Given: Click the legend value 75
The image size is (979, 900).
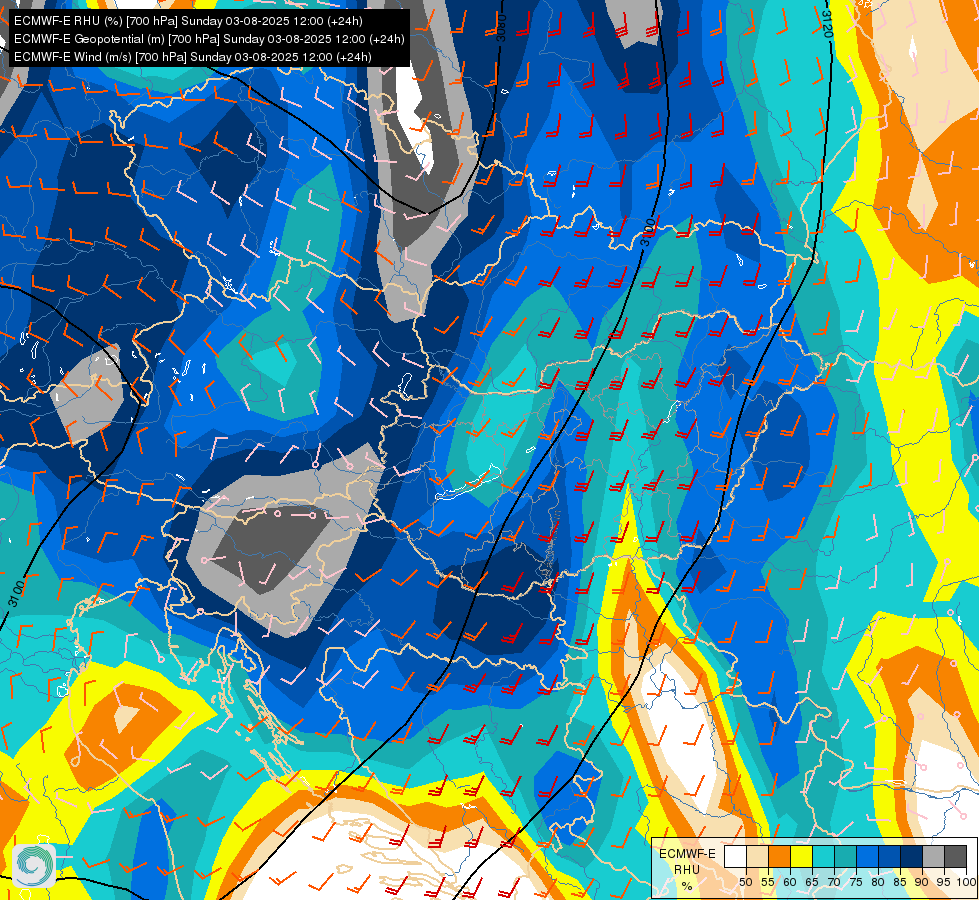Looking at the screenshot, I should 856,882.
